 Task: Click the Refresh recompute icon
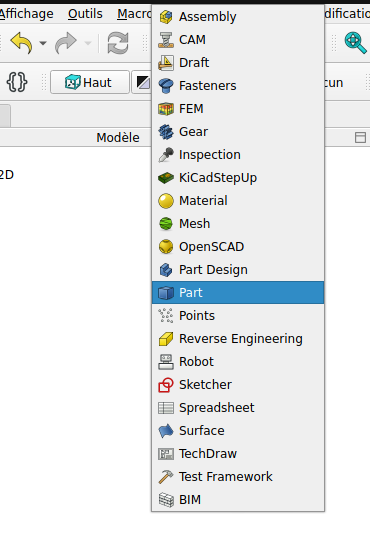118,43
